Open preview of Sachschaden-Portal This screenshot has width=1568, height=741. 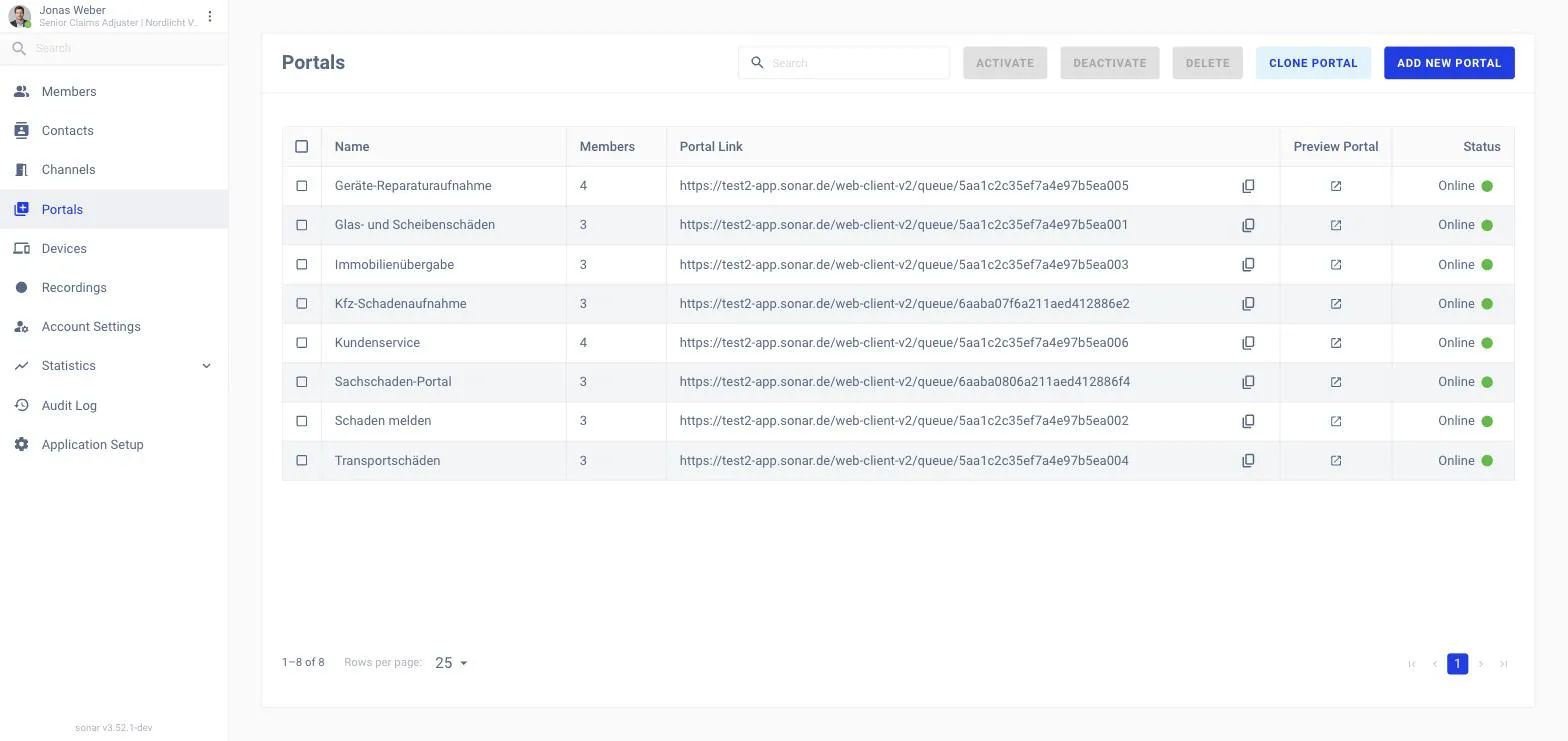coord(1336,382)
